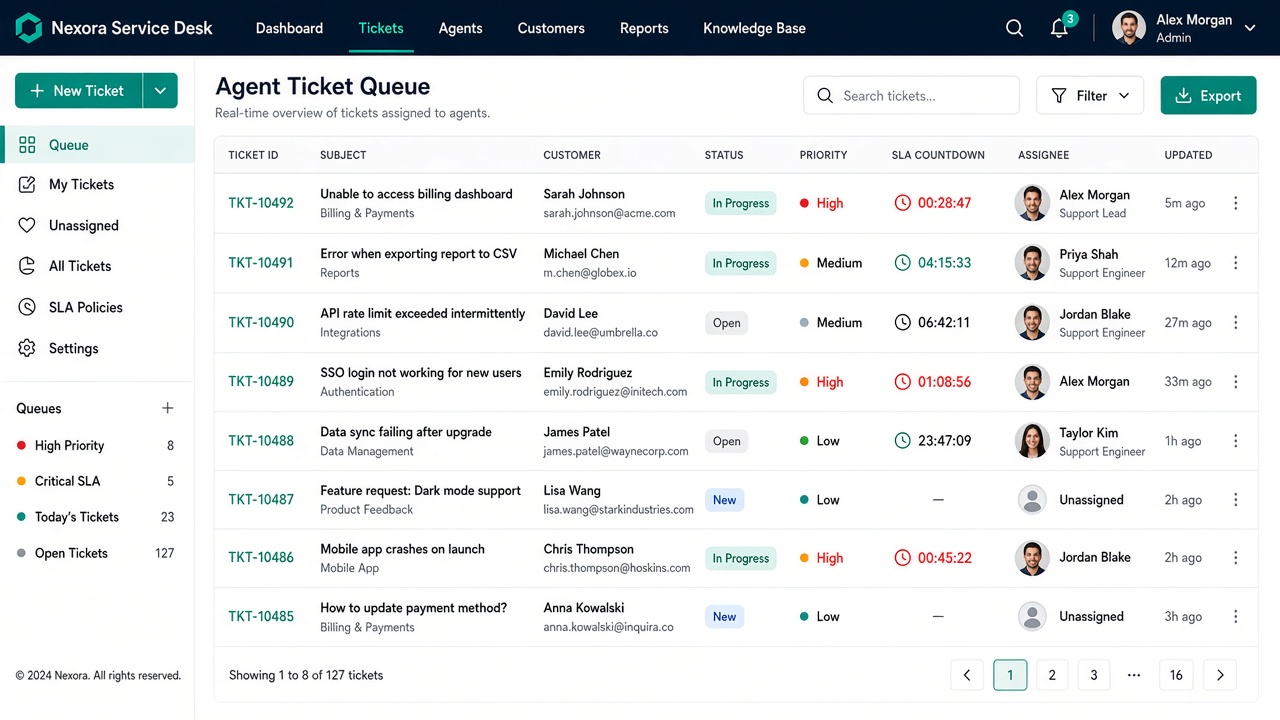Export the ticket queue
The image size is (1280, 720).
[1208, 96]
